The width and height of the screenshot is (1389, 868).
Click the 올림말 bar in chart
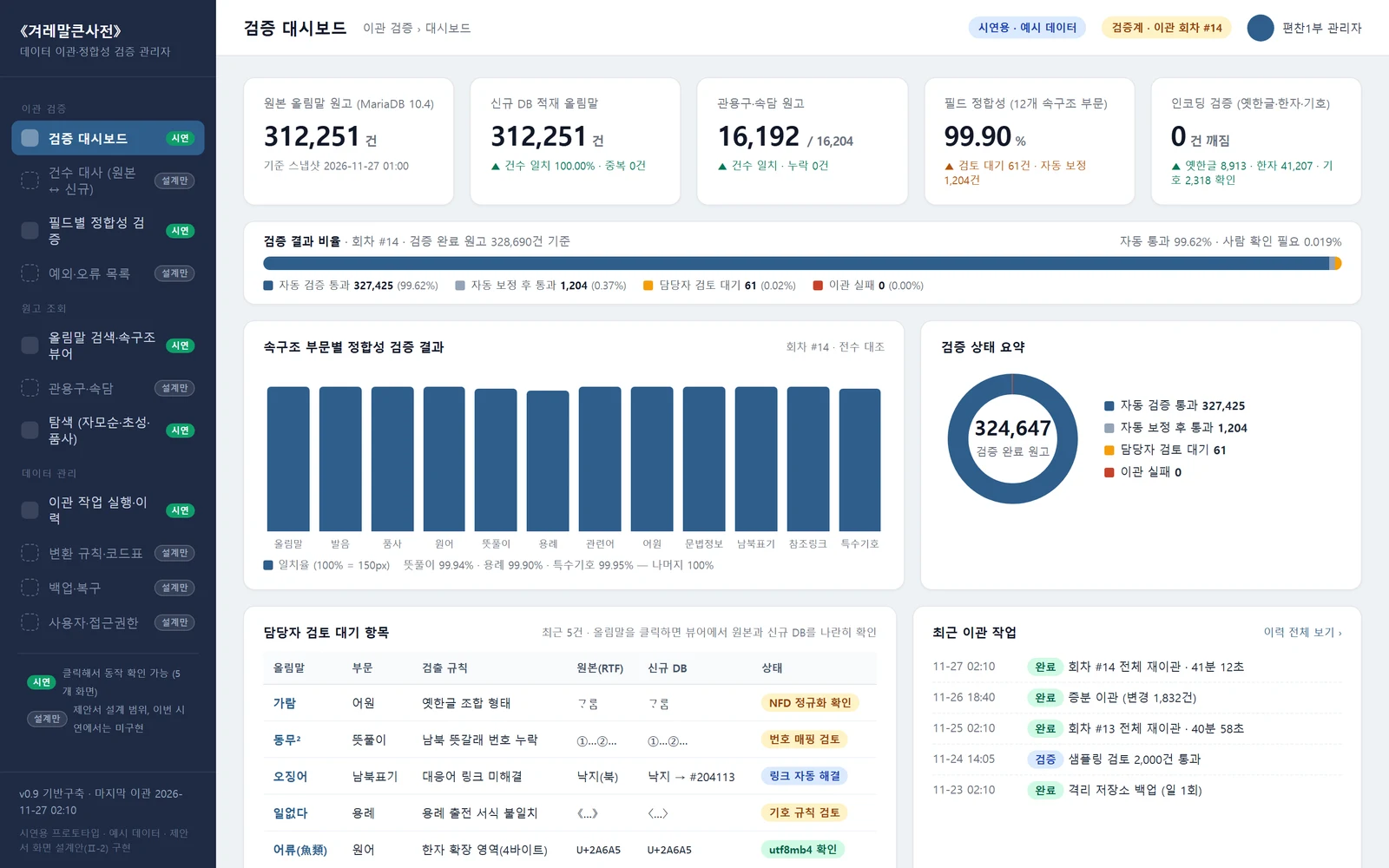288,459
